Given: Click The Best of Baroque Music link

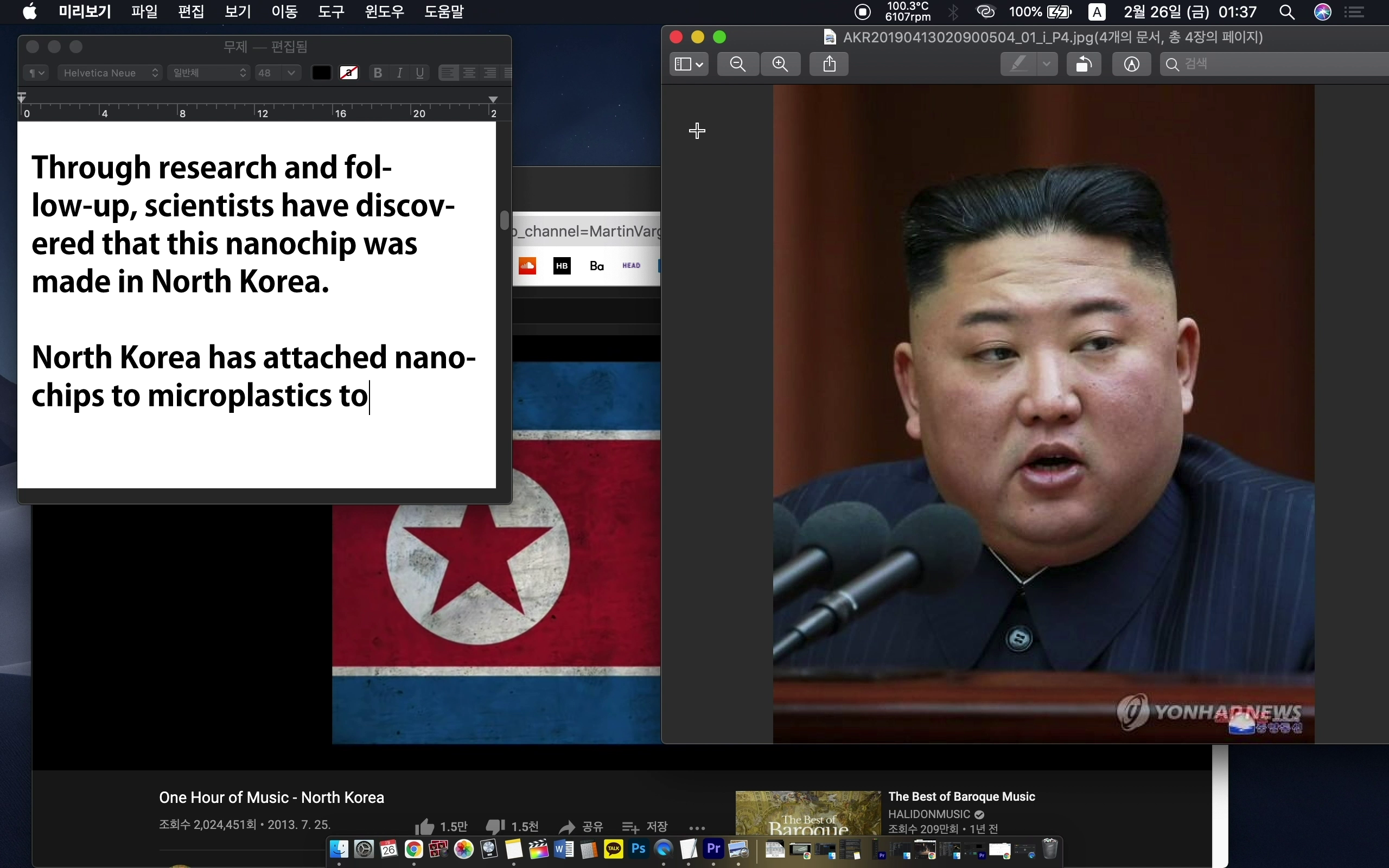Looking at the screenshot, I should click(x=961, y=796).
